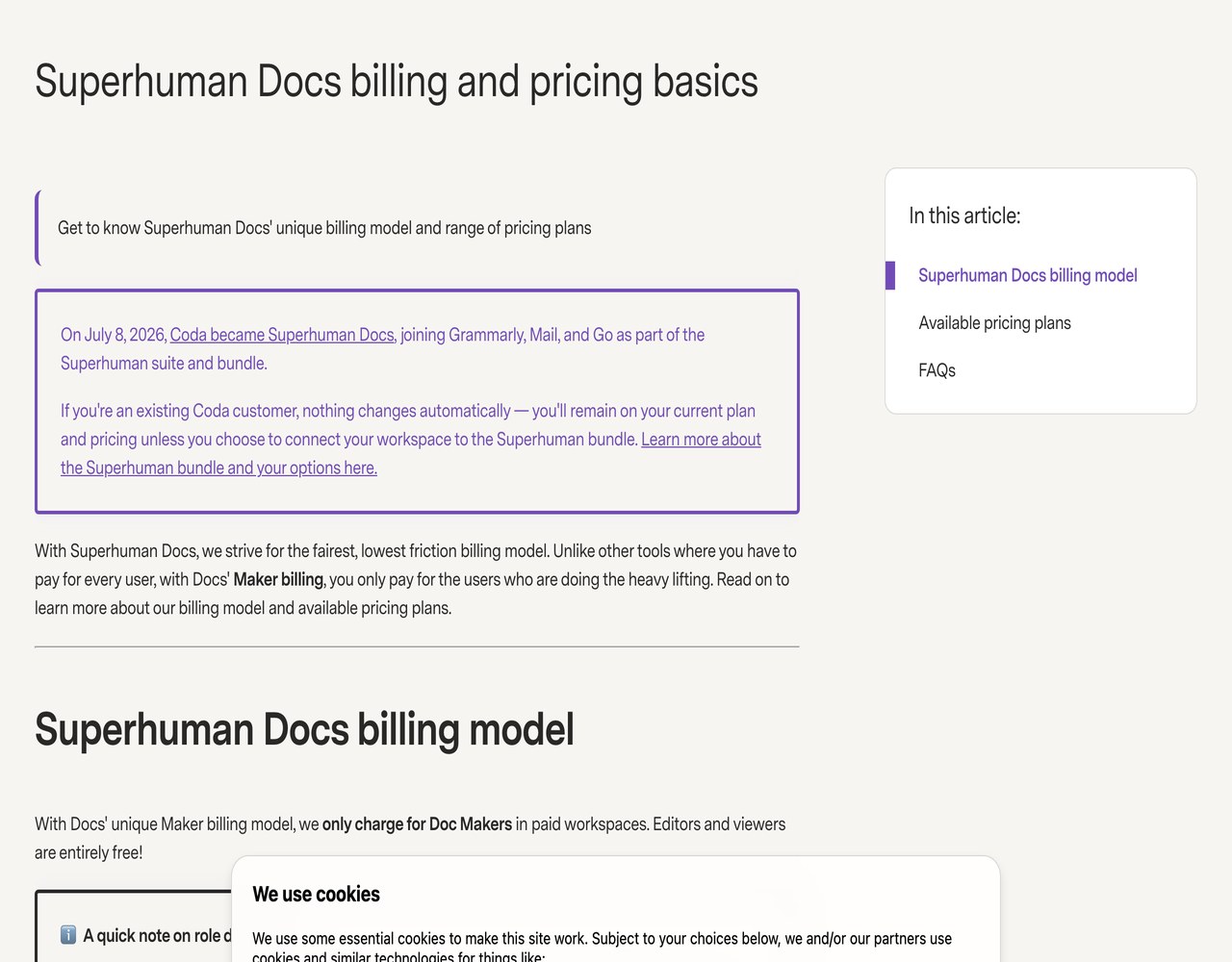1232x962 pixels.
Task: Go to 'Available pricing plans' section
Action: point(994,323)
